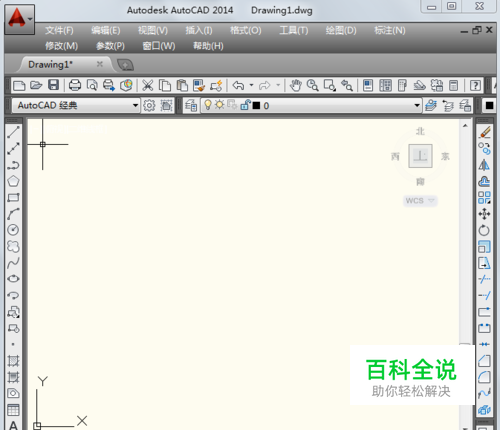Click the workspace settings gear button
Screen dimensions: 500x430
[149, 106]
